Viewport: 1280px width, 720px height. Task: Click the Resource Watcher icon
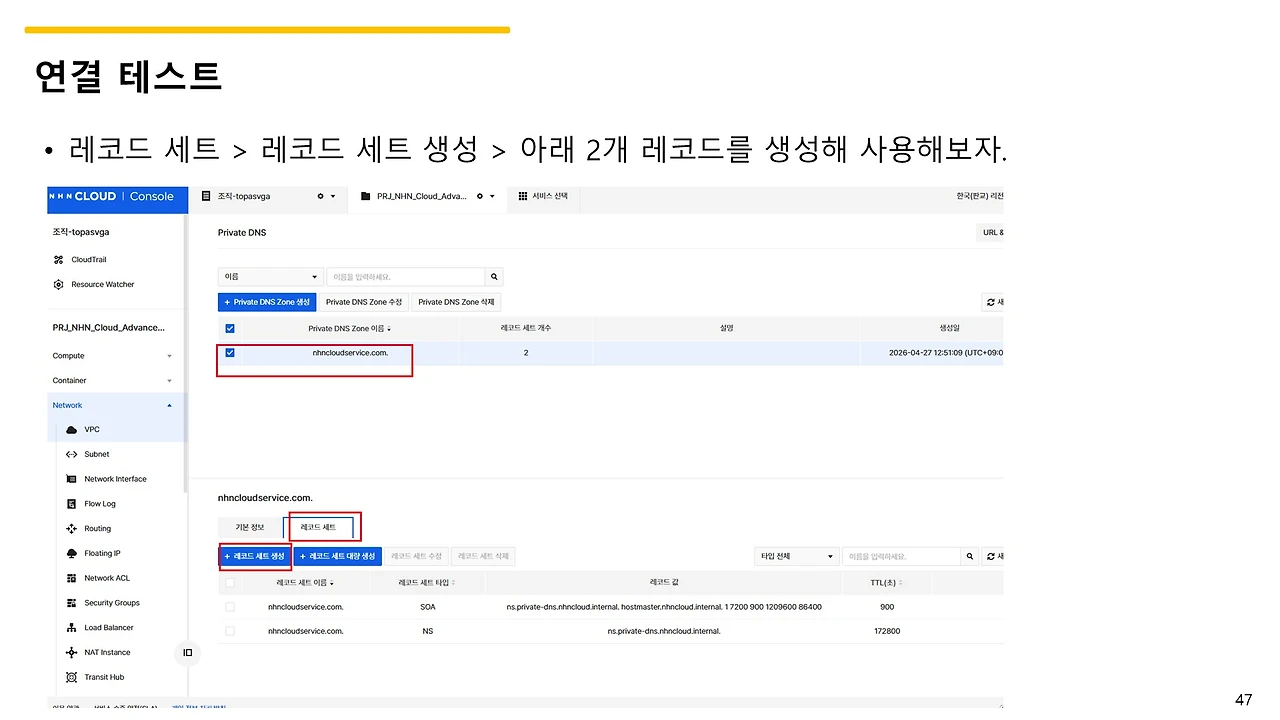tap(59, 285)
